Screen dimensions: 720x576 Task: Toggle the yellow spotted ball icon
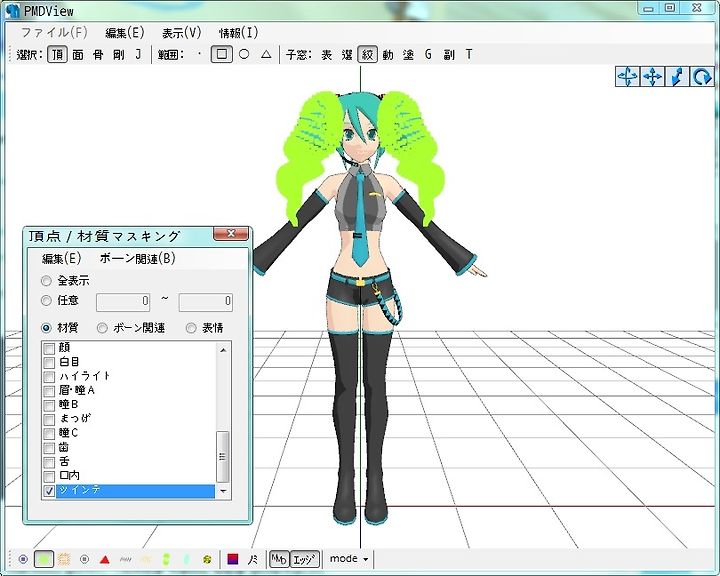click(207, 559)
